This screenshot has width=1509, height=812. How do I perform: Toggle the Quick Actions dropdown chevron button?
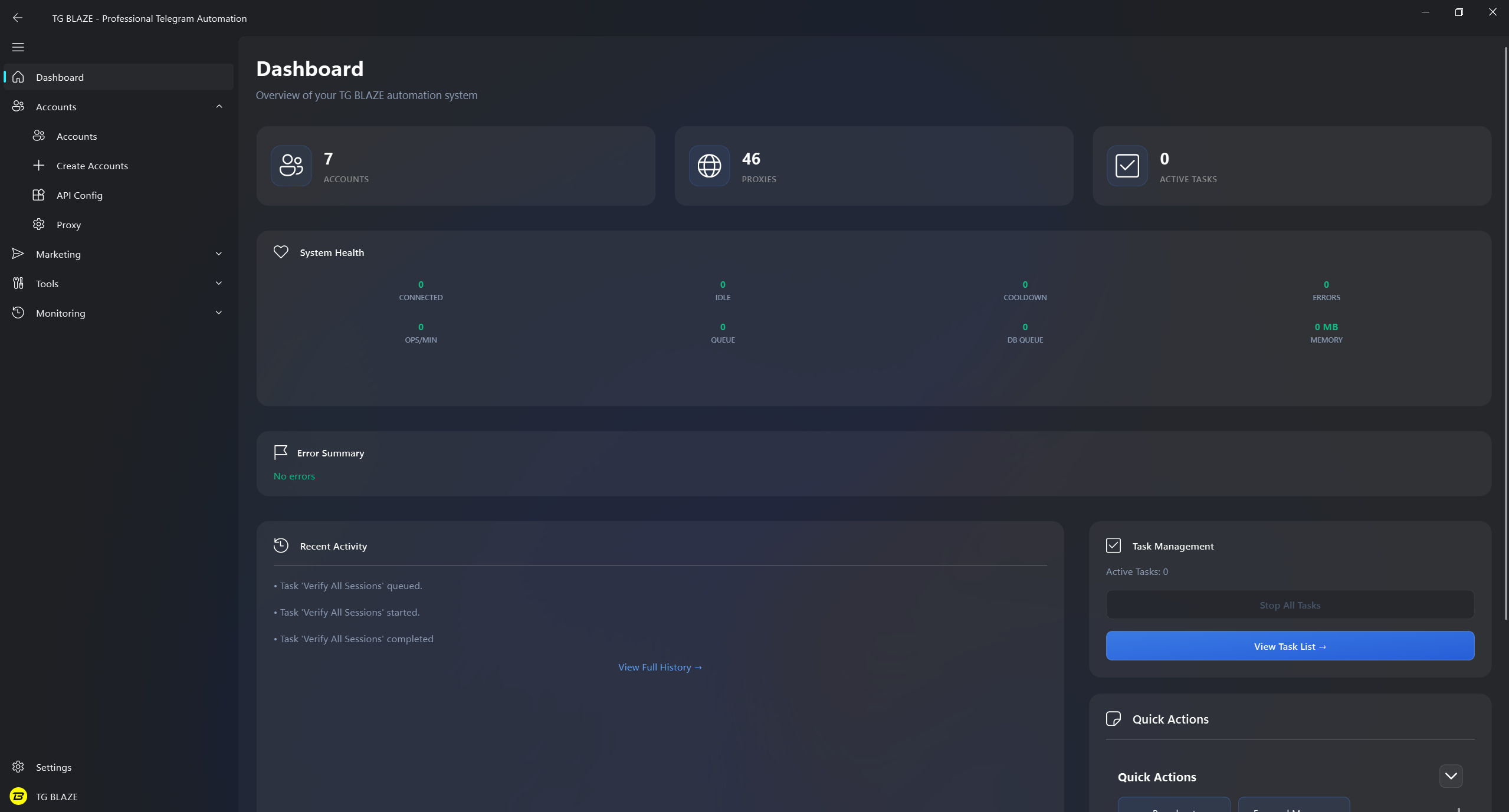[x=1451, y=776]
